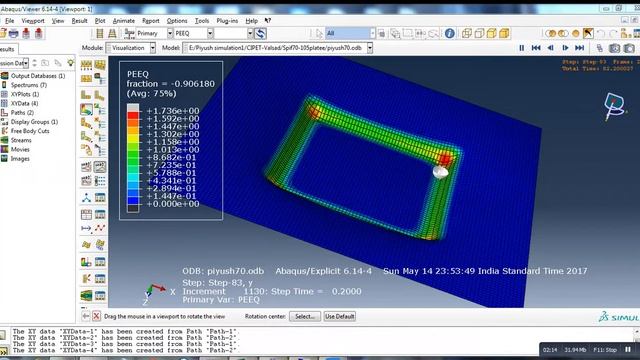Click the Print toolbar icon
Viewport: 640px width, 360px height.
(13, 33)
